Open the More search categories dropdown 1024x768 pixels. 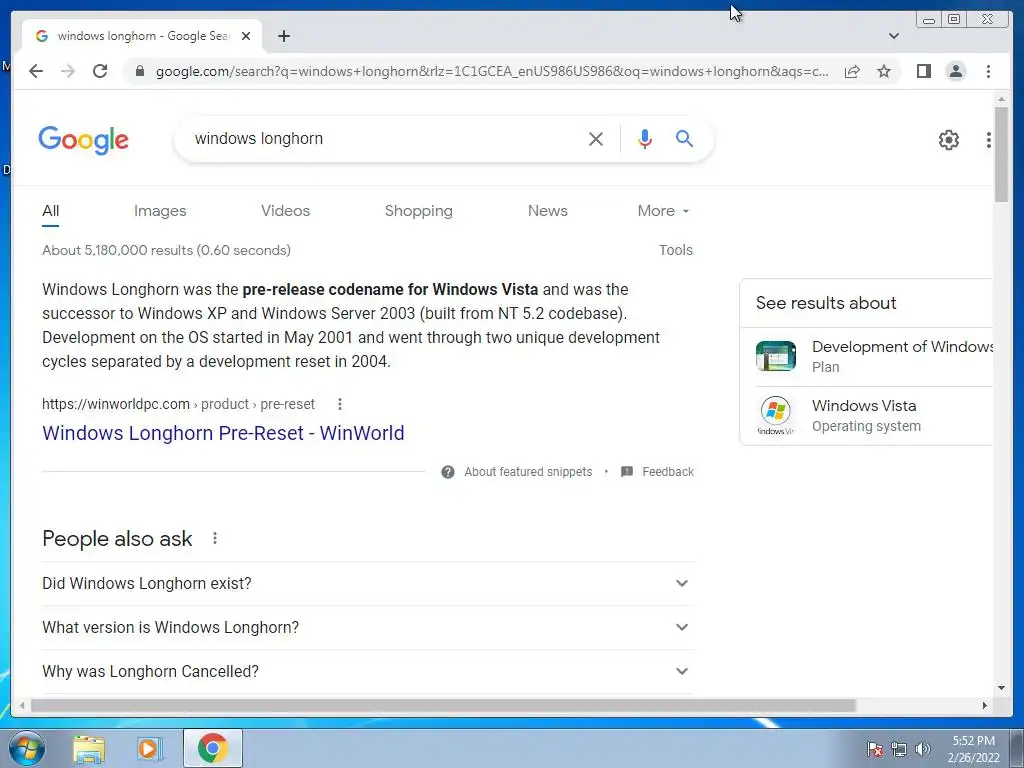click(664, 211)
